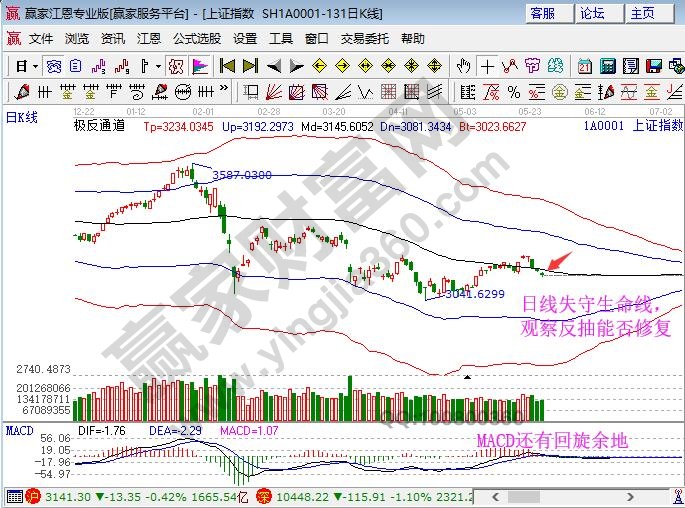
Task: Jump to the first record arrow icon
Action: point(227,66)
